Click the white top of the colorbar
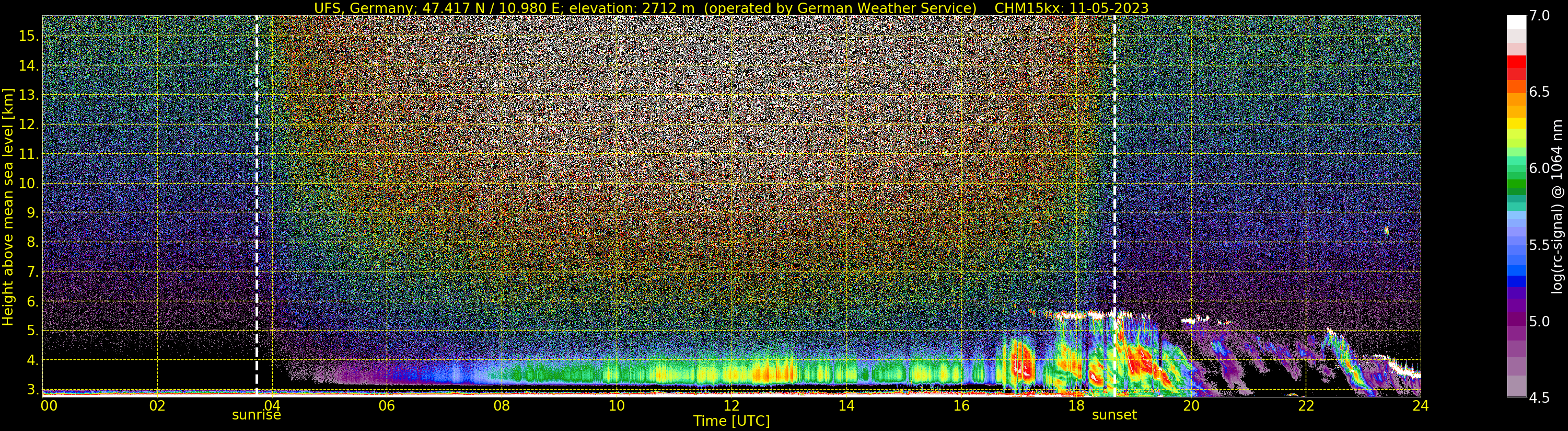Screen dimensions: 1568x431 [1516, 22]
